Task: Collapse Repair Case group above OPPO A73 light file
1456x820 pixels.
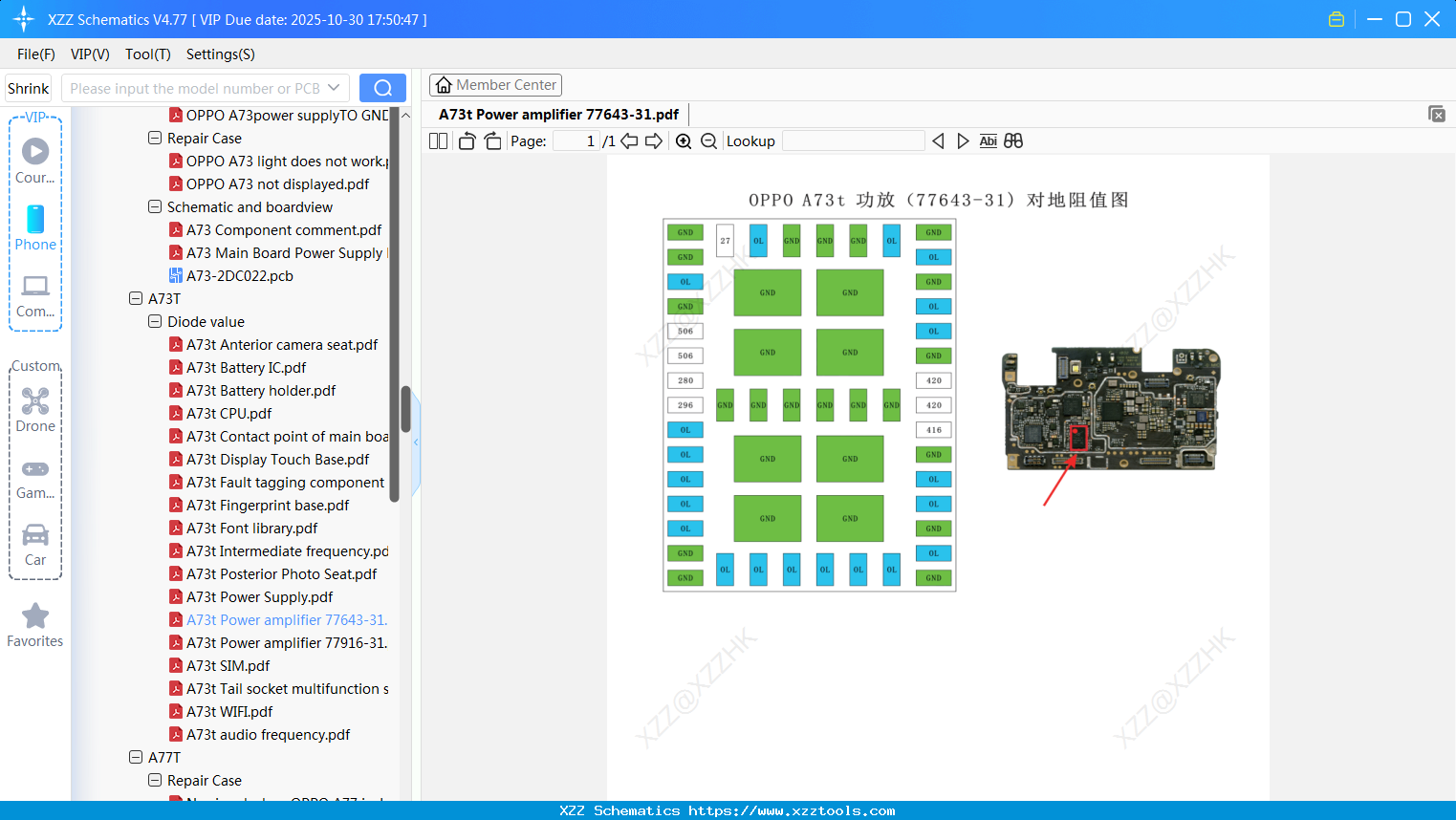Action: (155, 138)
